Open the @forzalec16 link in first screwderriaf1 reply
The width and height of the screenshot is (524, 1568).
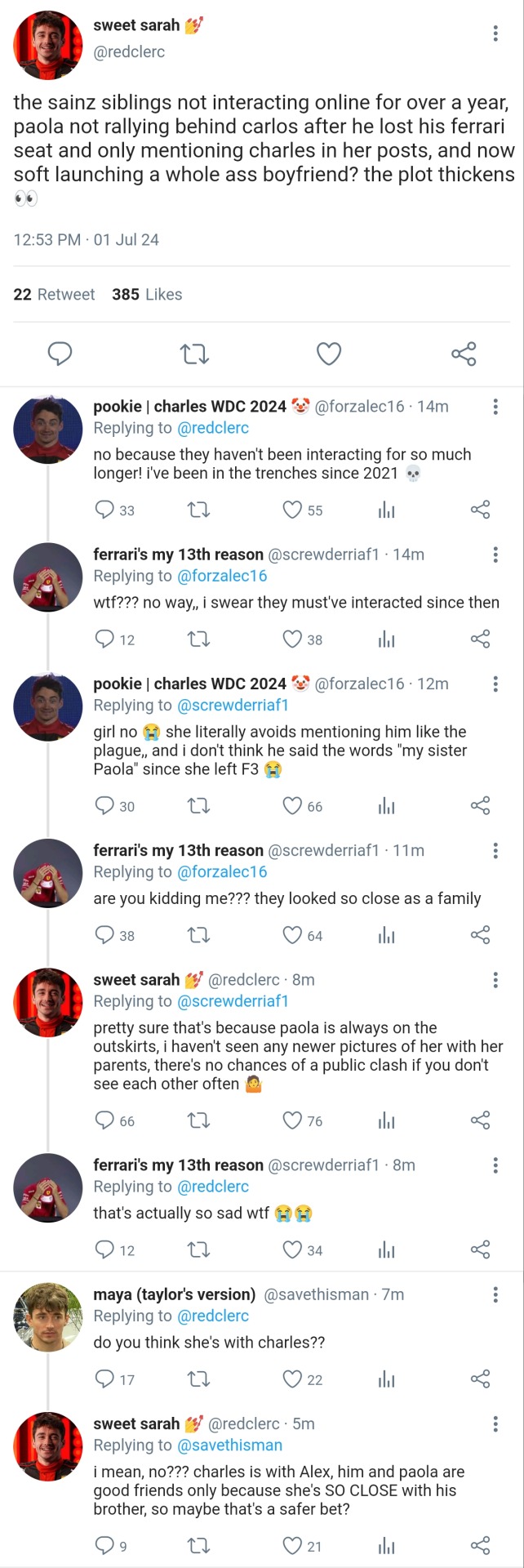pyautogui.click(x=222, y=576)
